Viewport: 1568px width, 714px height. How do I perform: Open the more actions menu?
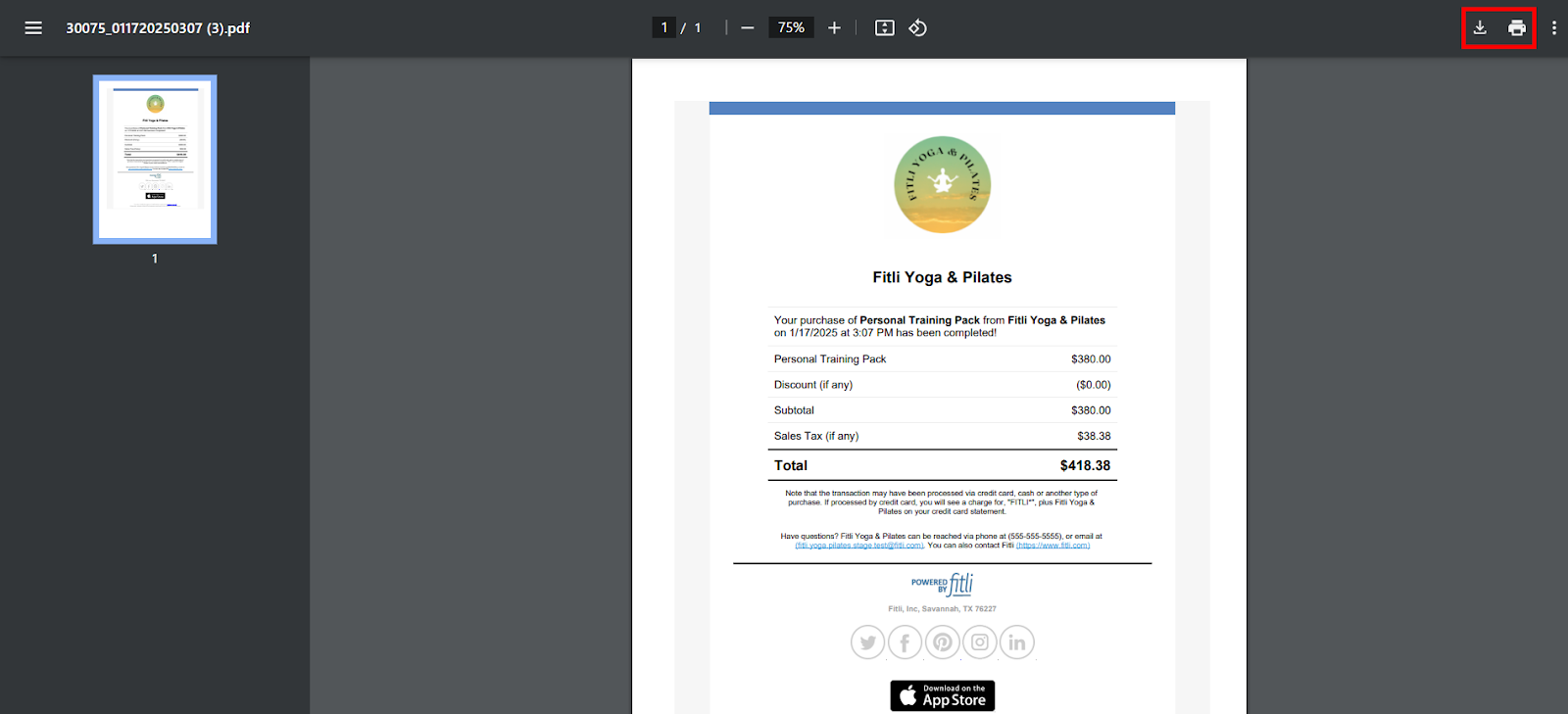[x=1553, y=27]
